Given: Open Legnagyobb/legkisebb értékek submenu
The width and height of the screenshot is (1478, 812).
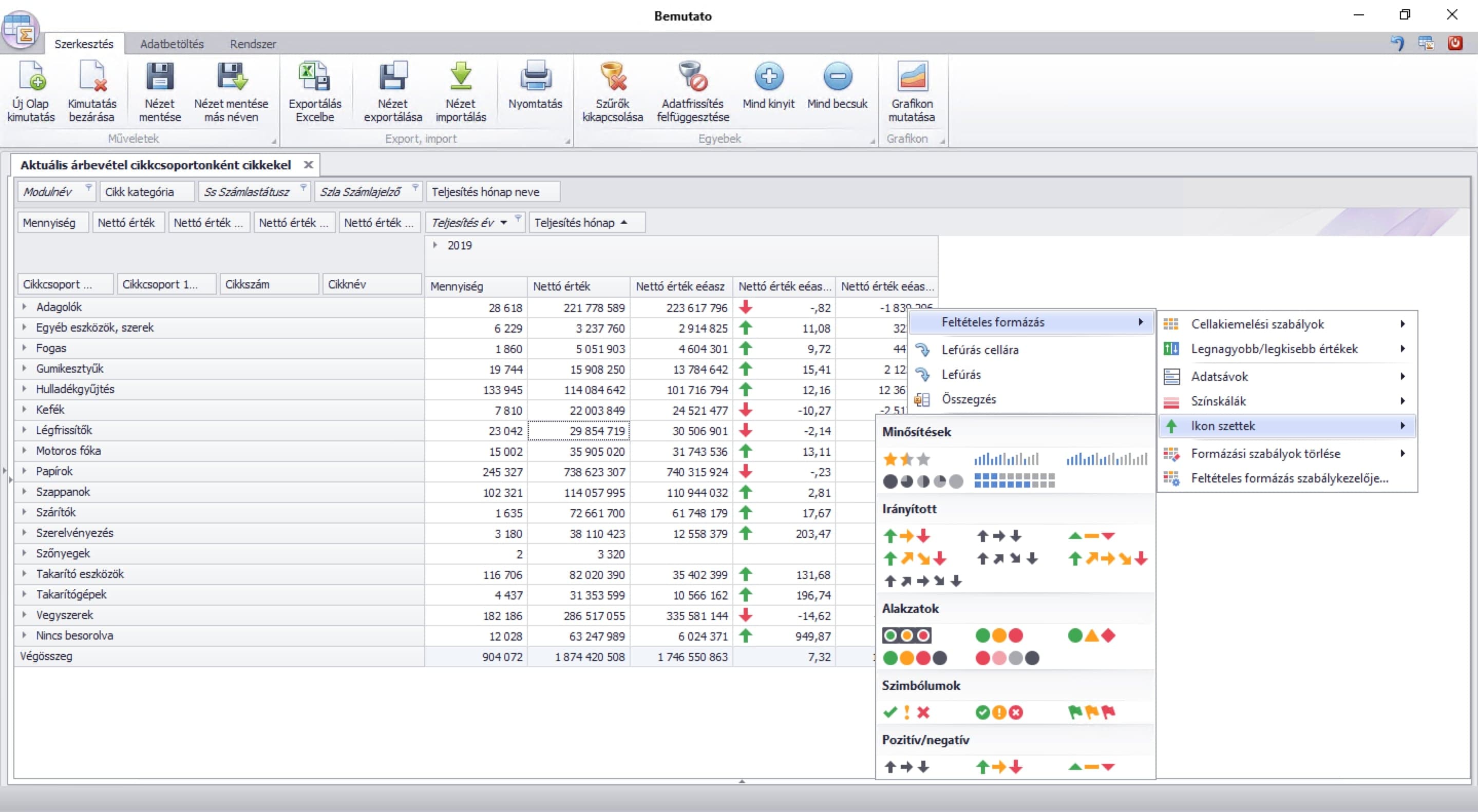Looking at the screenshot, I should click(1287, 349).
